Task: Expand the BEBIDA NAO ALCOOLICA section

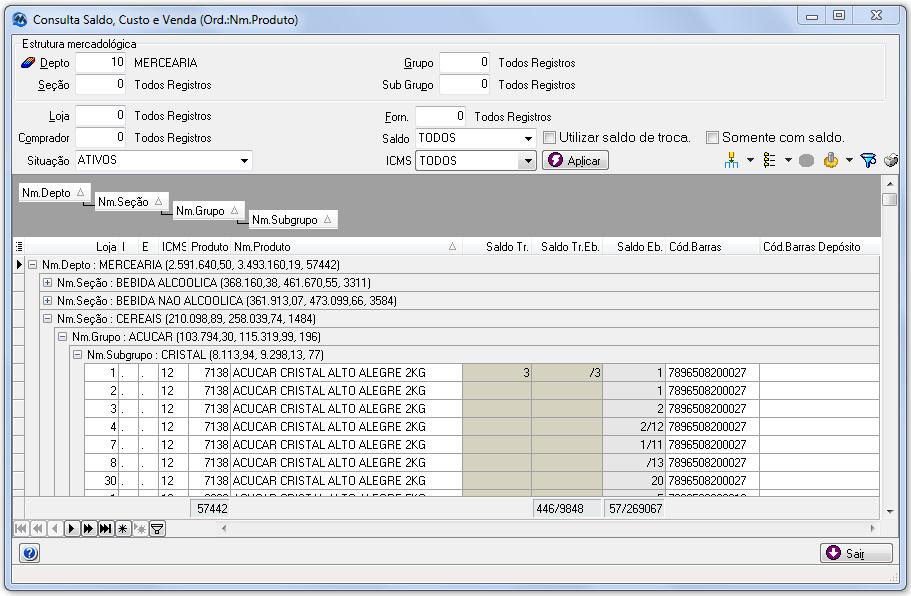Action: click(48, 301)
